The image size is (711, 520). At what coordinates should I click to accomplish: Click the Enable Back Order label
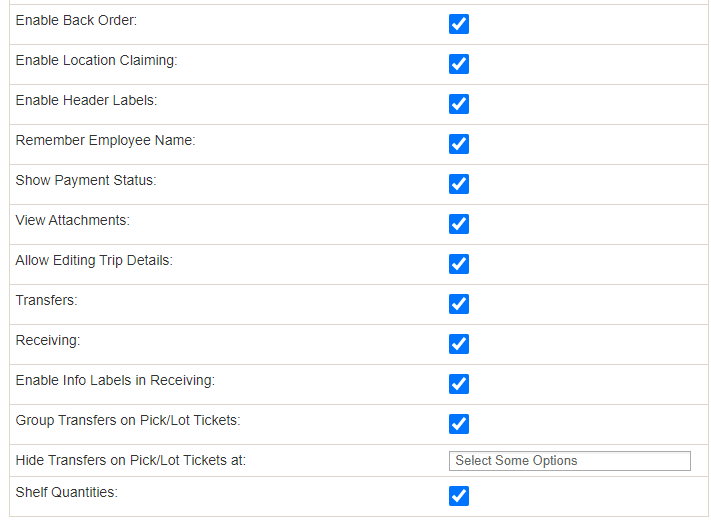pos(76,20)
